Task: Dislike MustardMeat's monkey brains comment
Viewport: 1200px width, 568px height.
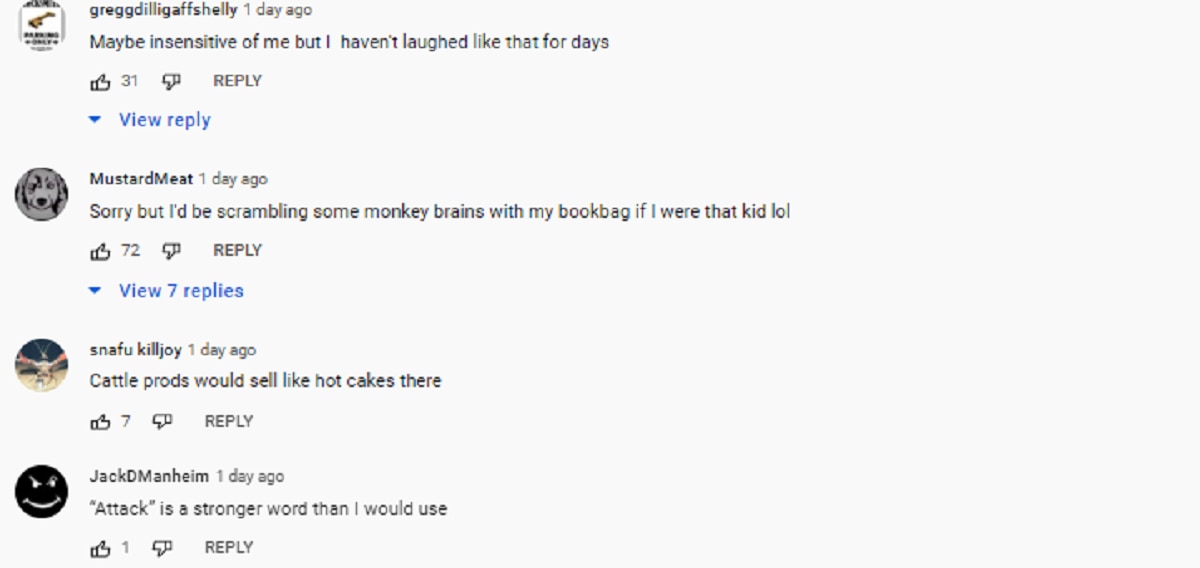Action: tap(171, 251)
